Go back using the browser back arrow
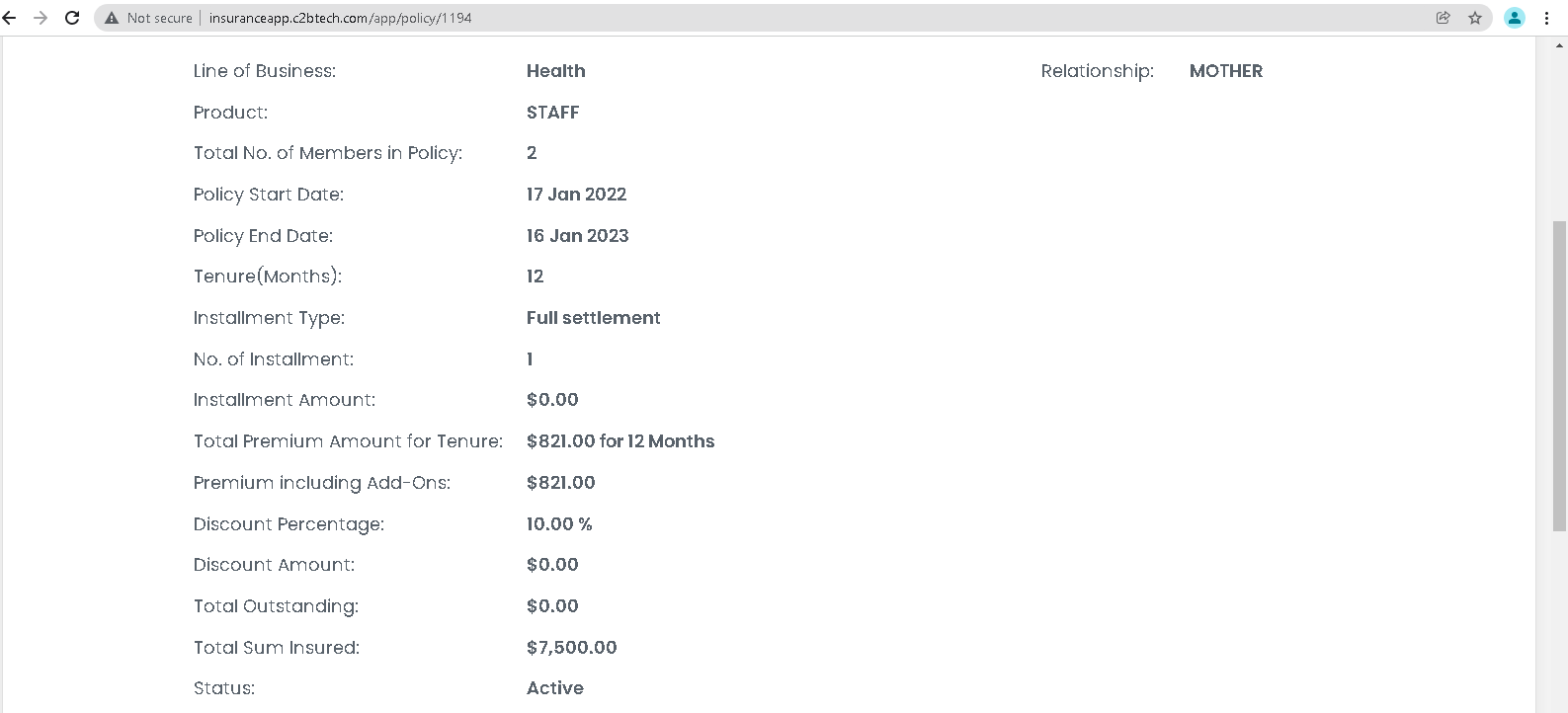The image size is (1568, 713). [x=10, y=18]
